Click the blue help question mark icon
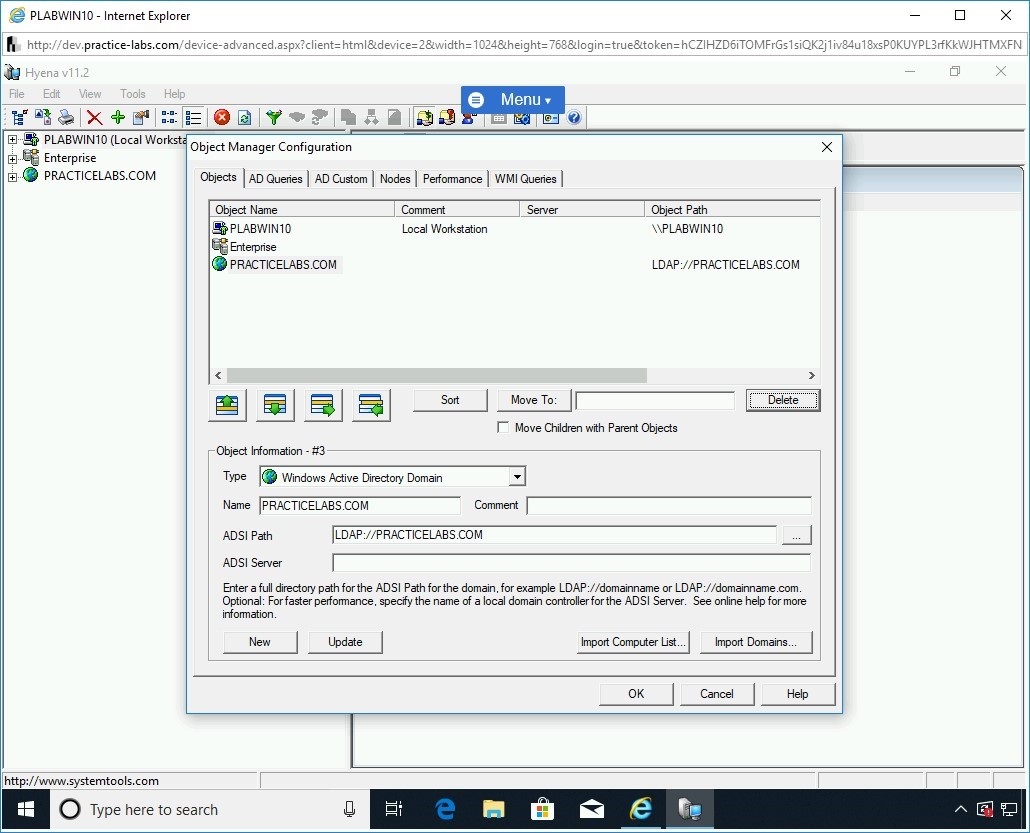Viewport: 1030px width, 833px height. (574, 118)
